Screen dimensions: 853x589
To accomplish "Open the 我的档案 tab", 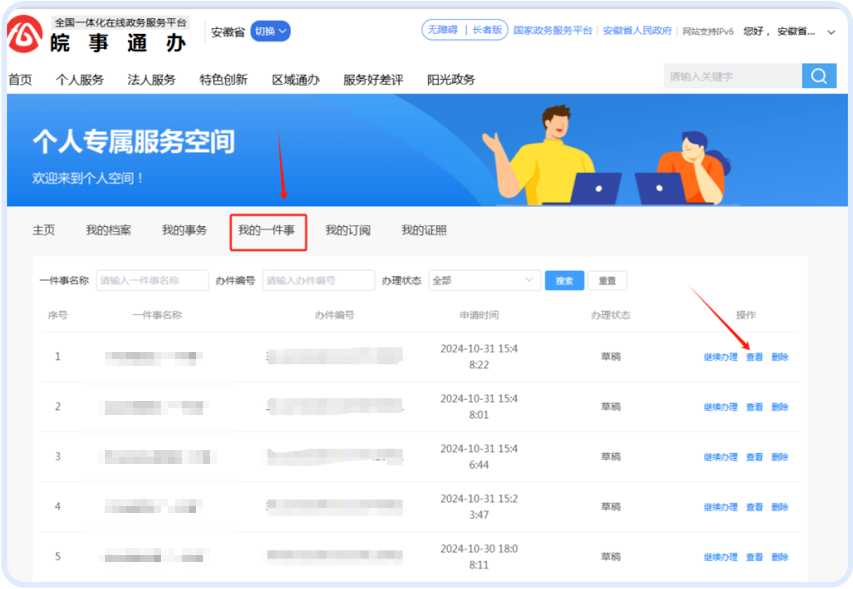I will coord(108,231).
